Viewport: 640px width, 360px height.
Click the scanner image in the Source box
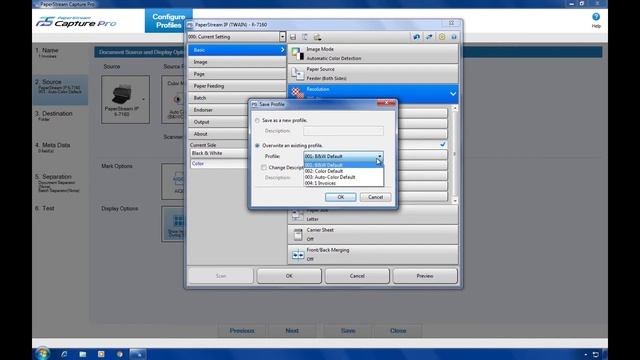[x=122, y=95]
